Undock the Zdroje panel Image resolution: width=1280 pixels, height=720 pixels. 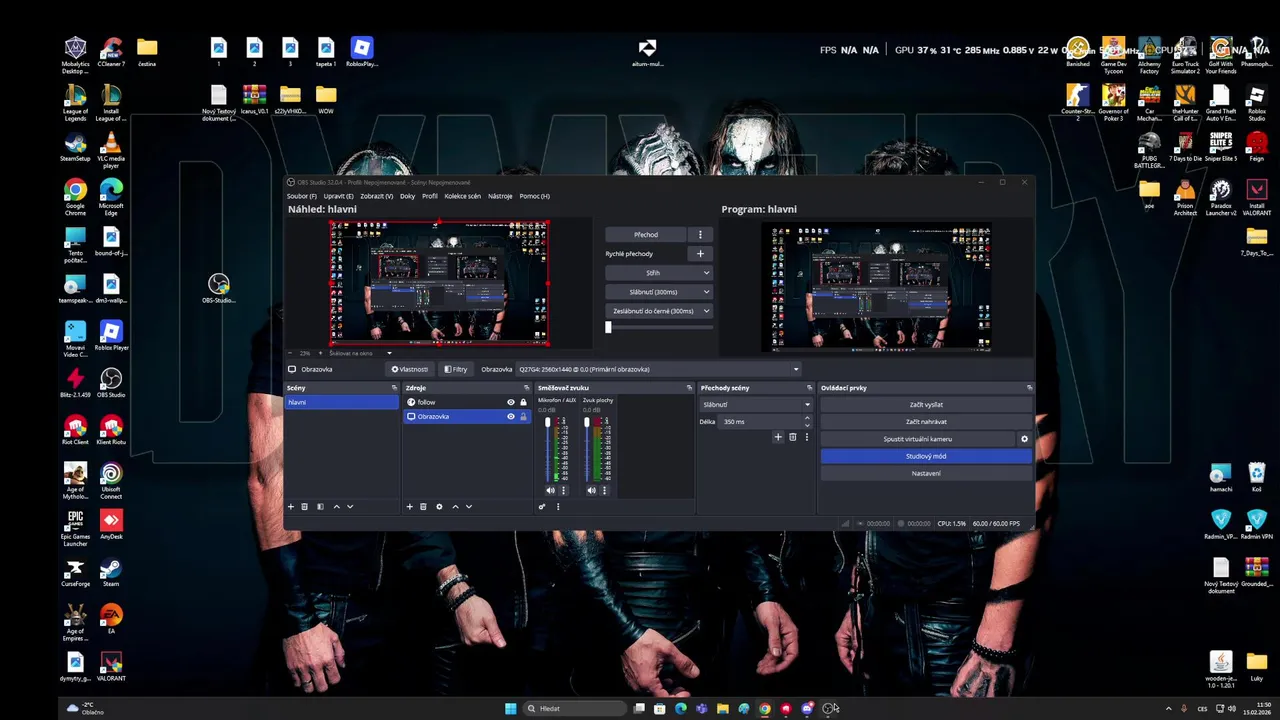click(526, 388)
